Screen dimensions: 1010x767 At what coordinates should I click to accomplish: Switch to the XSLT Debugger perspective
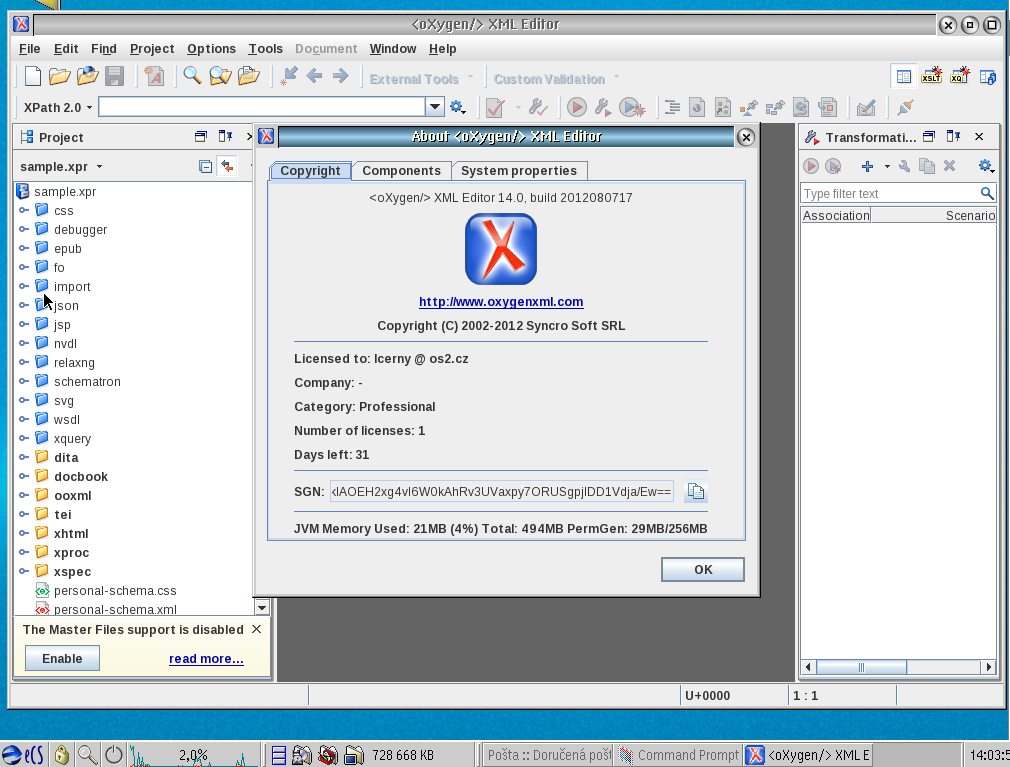(931, 76)
